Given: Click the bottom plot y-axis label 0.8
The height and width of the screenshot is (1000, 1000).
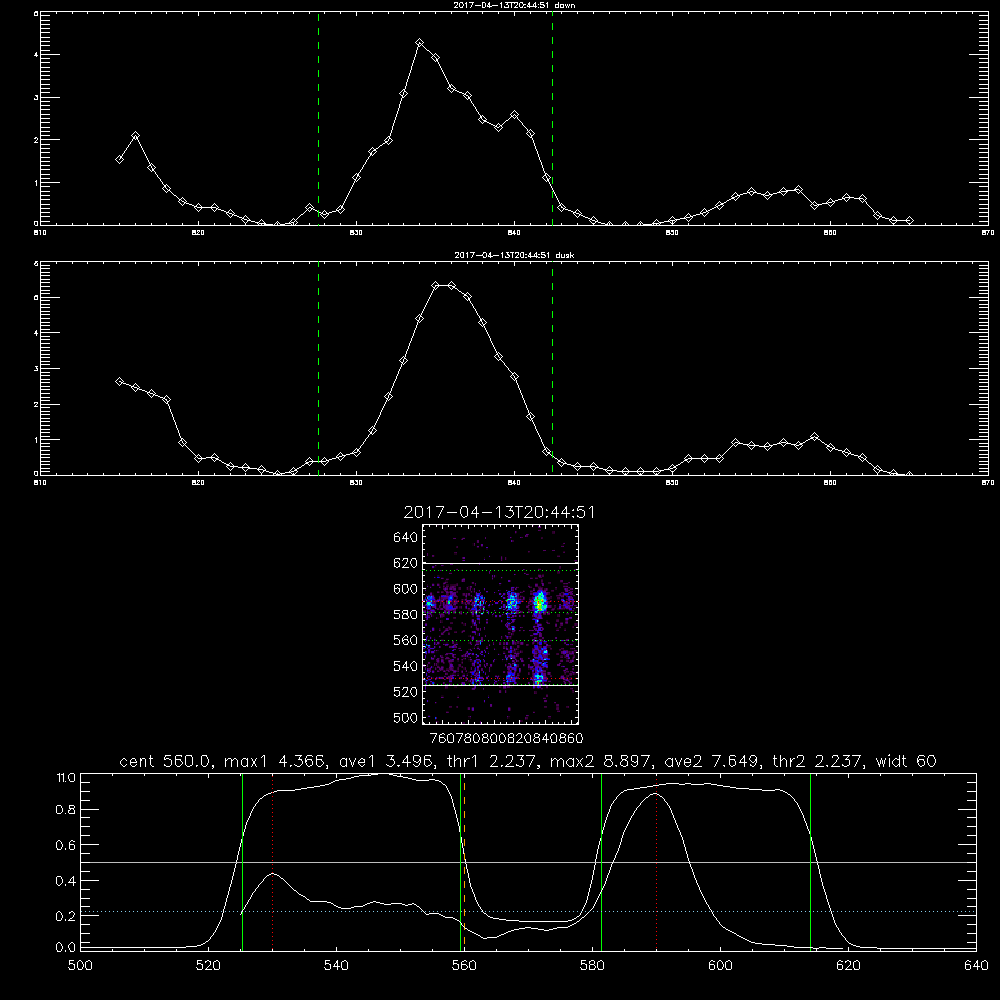Looking at the screenshot, I should (x=66, y=810).
